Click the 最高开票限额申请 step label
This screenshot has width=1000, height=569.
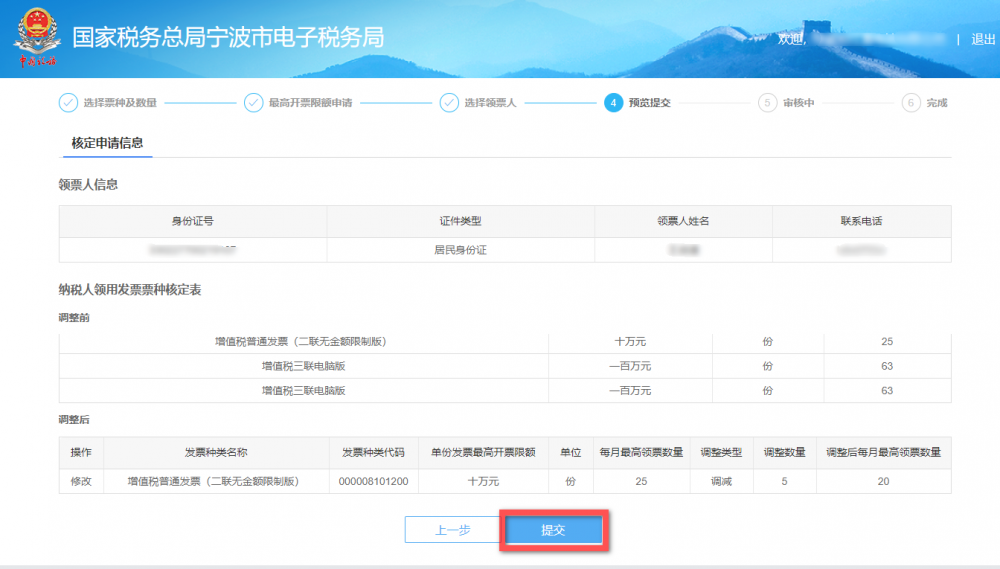pyautogui.click(x=310, y=103)
